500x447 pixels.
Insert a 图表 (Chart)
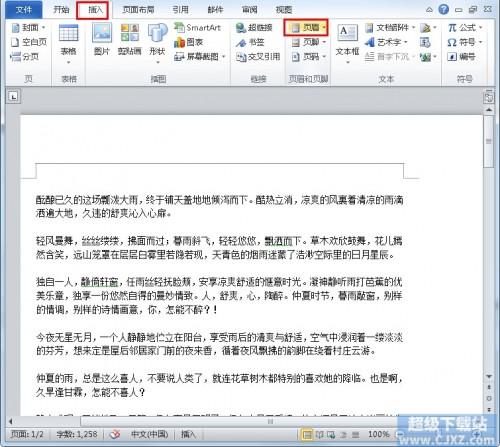point(189,42)
